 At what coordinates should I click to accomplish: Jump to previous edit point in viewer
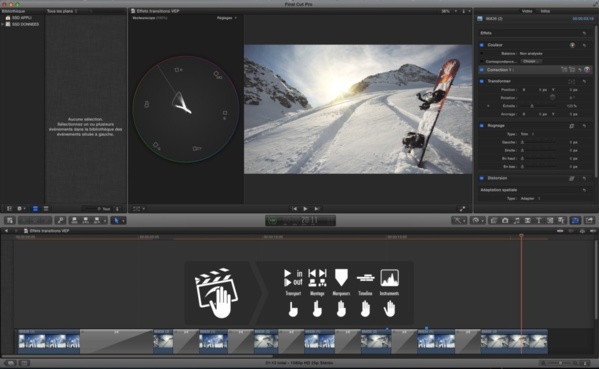(x=294, y=209)
